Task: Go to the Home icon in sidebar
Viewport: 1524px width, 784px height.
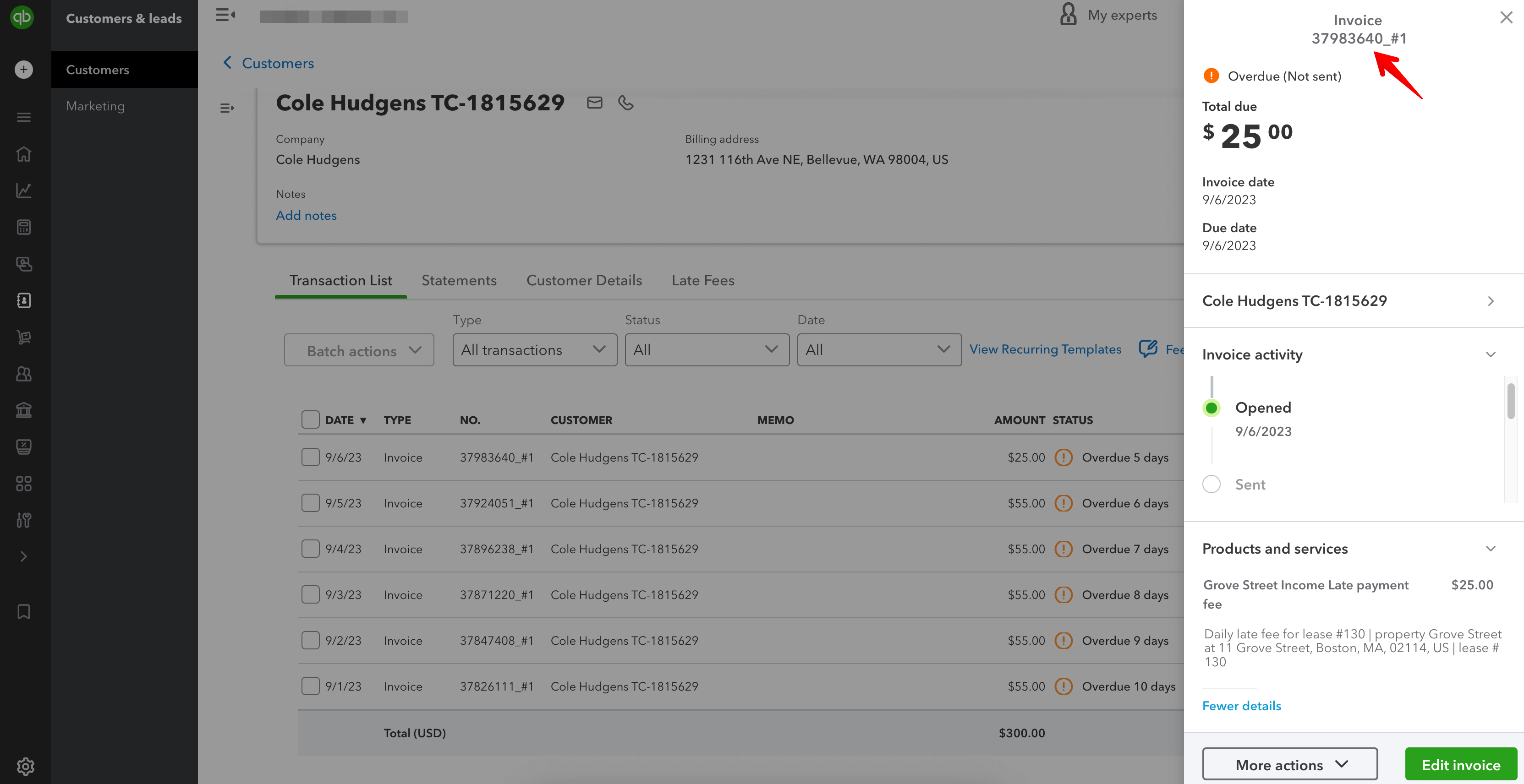Action: (x=24, y=154)
